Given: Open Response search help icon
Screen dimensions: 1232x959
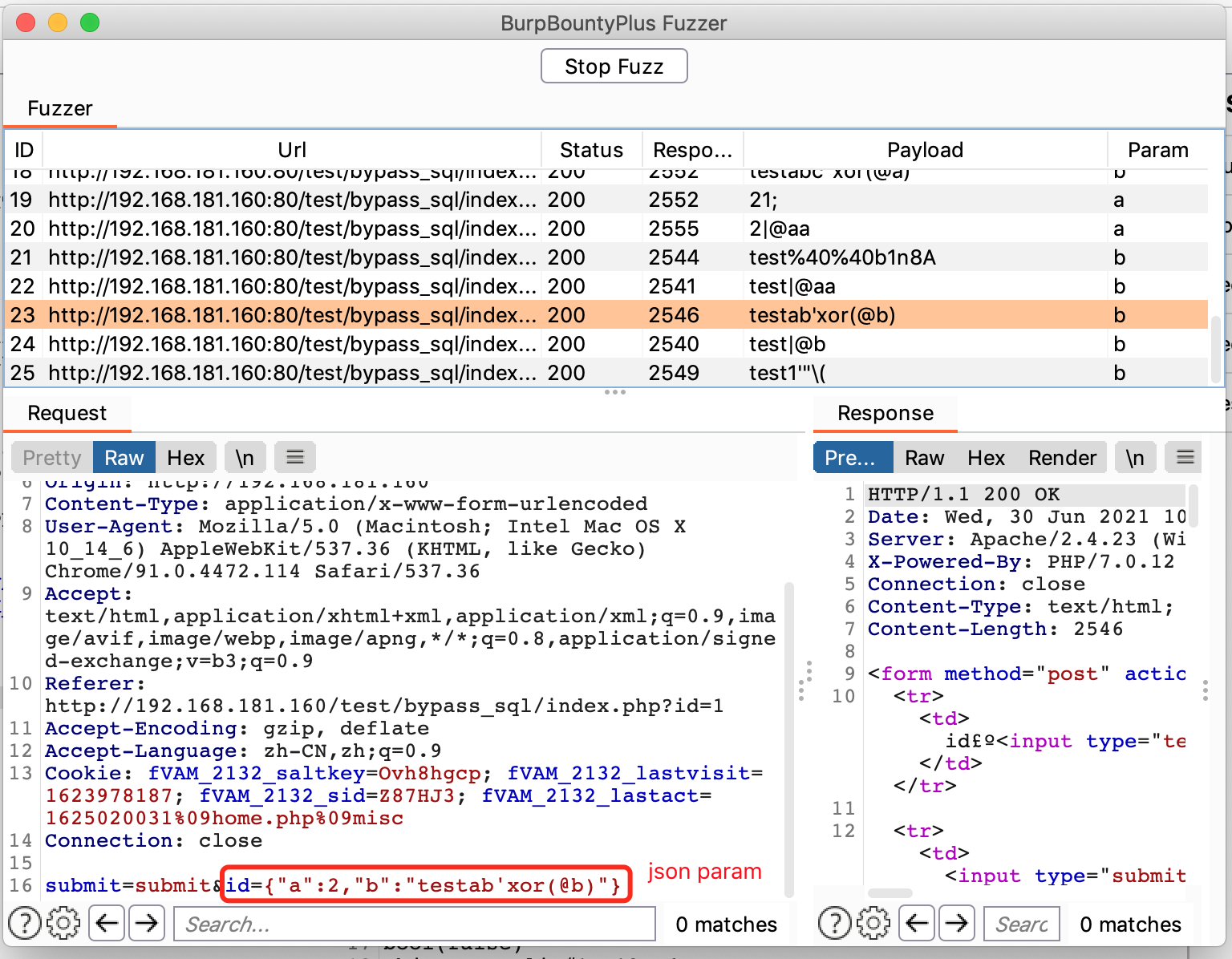Looking at the screenshot, I should pos(835,924).
